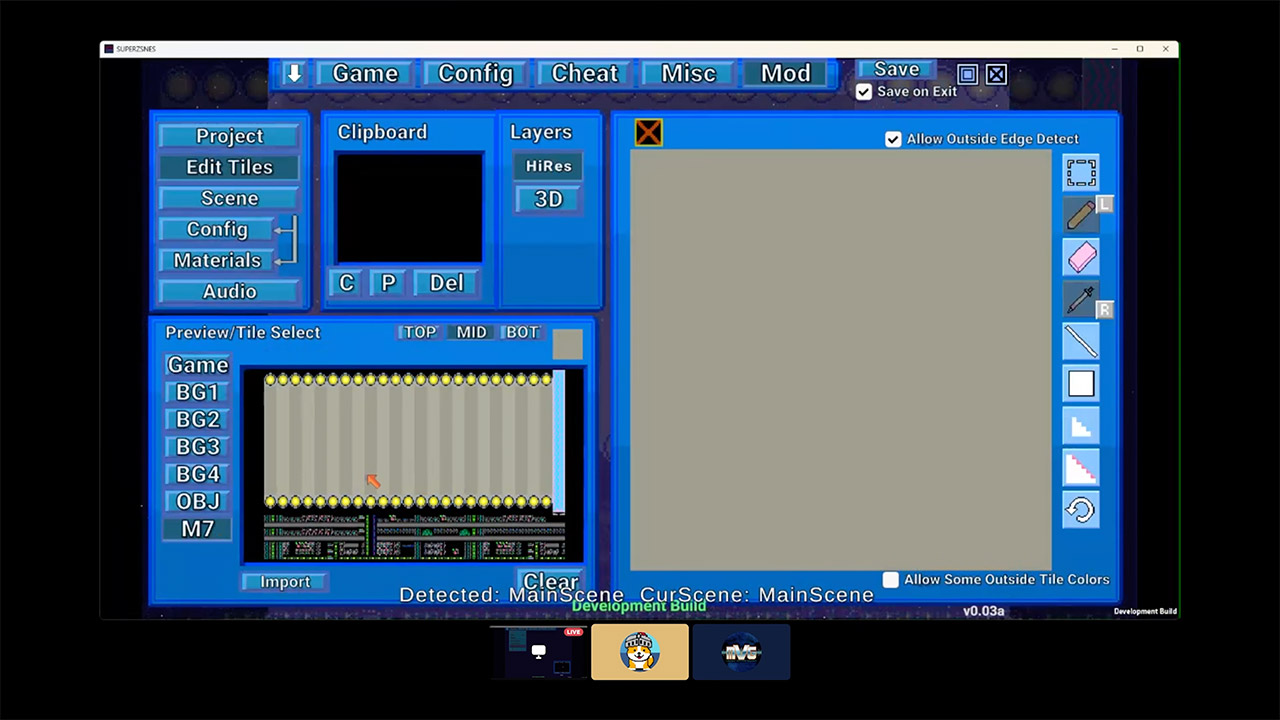Click the blue down arrow left of Game

[294, 73]
